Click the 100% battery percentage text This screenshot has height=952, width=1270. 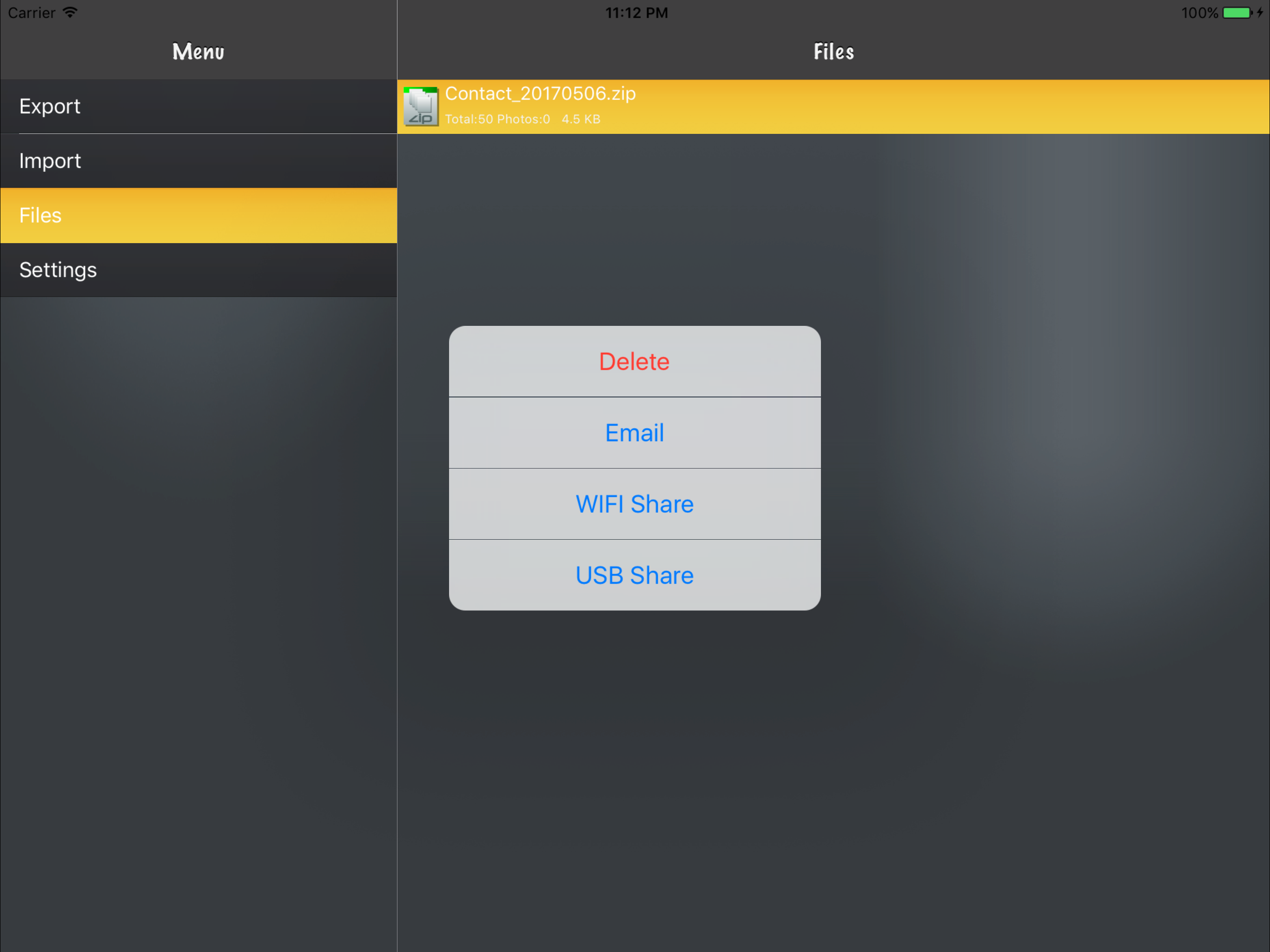tap(1199, 13)
